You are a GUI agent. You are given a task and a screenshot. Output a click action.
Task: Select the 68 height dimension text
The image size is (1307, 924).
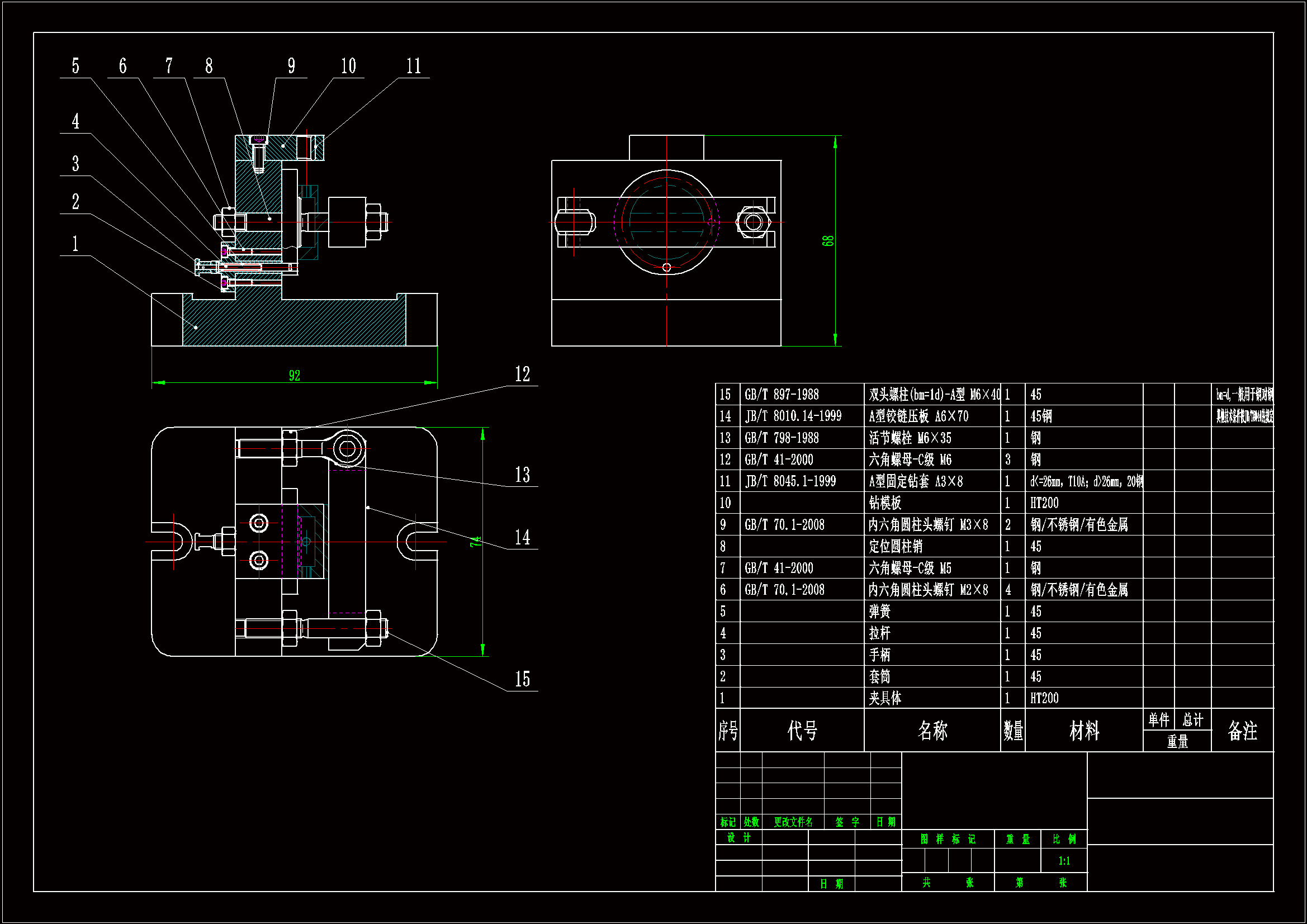point(828,241)
